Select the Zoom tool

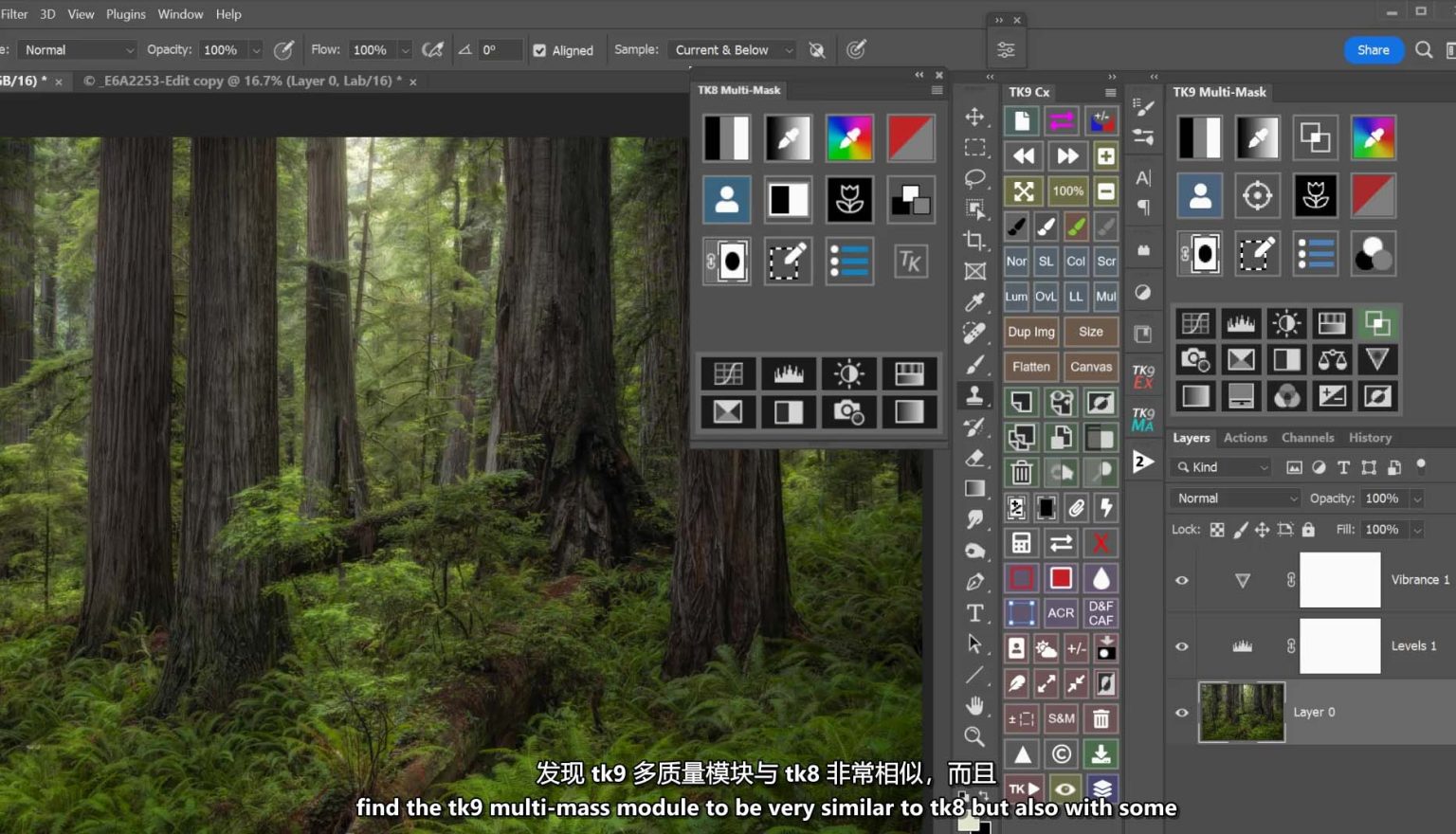(974, 736)
